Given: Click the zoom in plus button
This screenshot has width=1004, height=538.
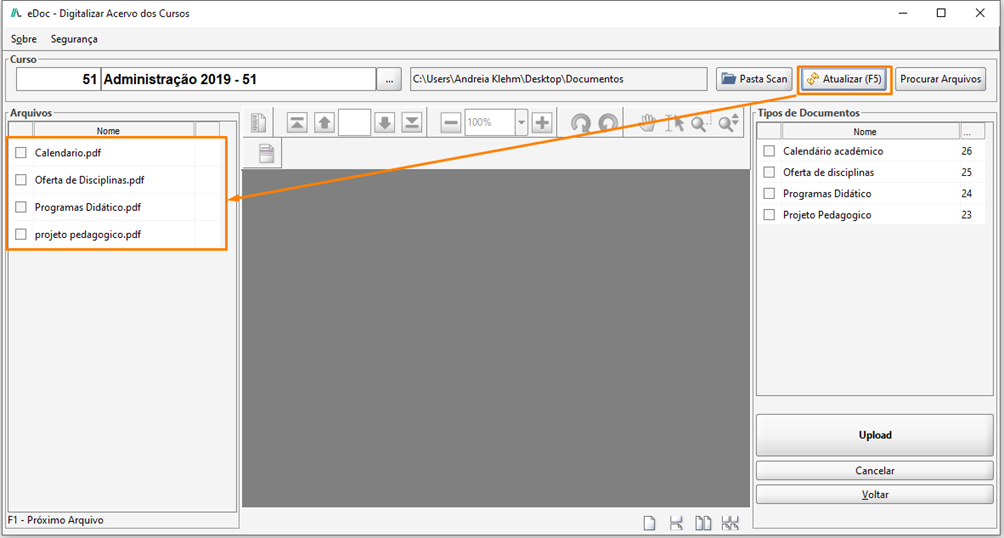Looking at the screenshot, I should tap(542, 122).
